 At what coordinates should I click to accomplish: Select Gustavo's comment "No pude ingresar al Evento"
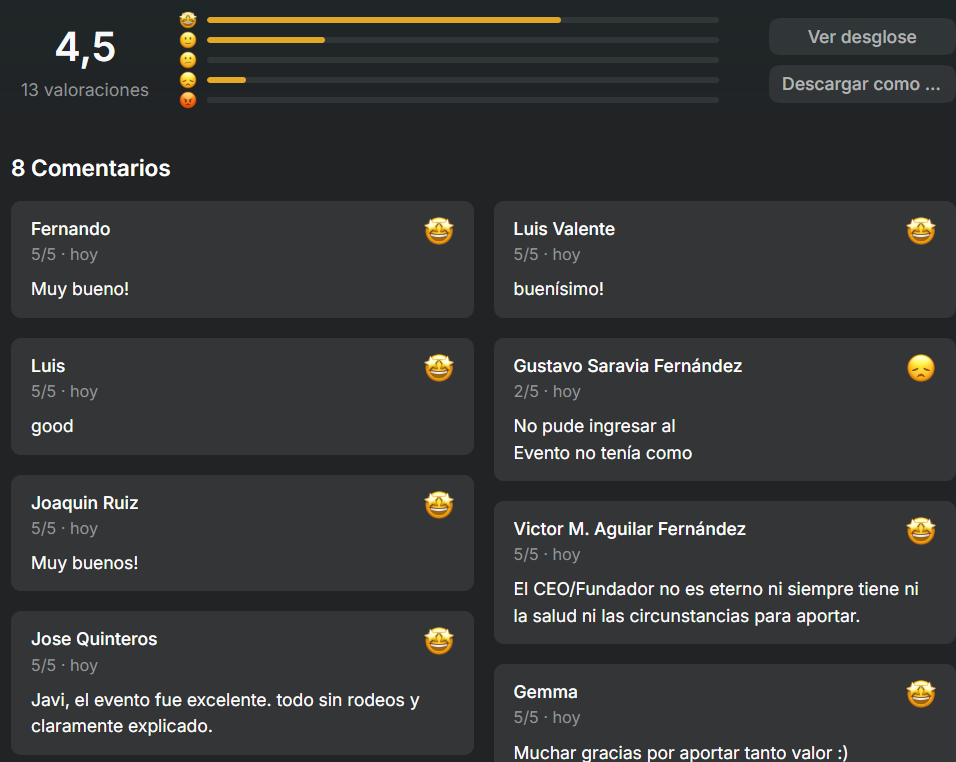tap(603, 440)
